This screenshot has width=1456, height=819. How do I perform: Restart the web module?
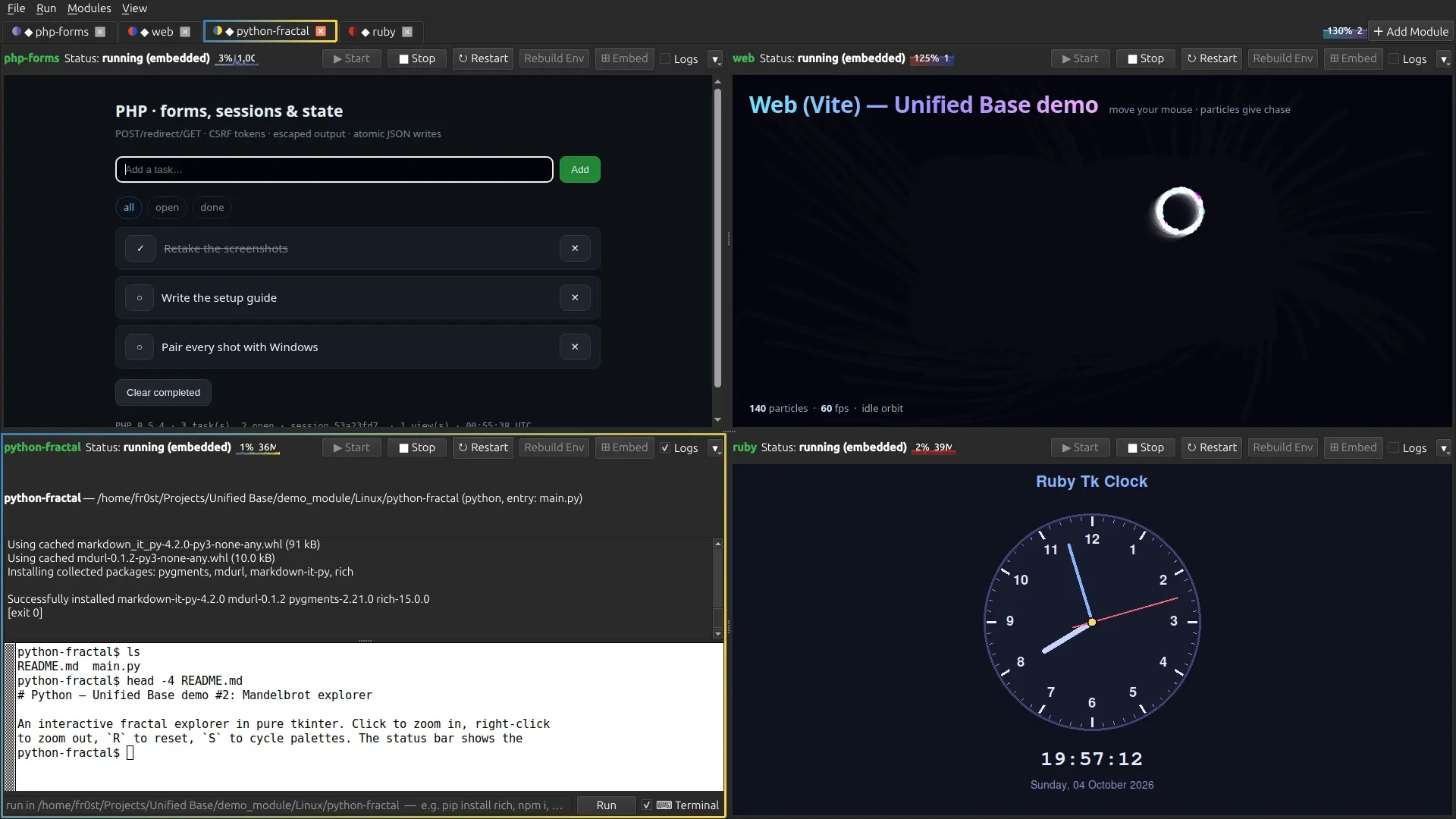pyautogui.click(x=1212, y=58)
